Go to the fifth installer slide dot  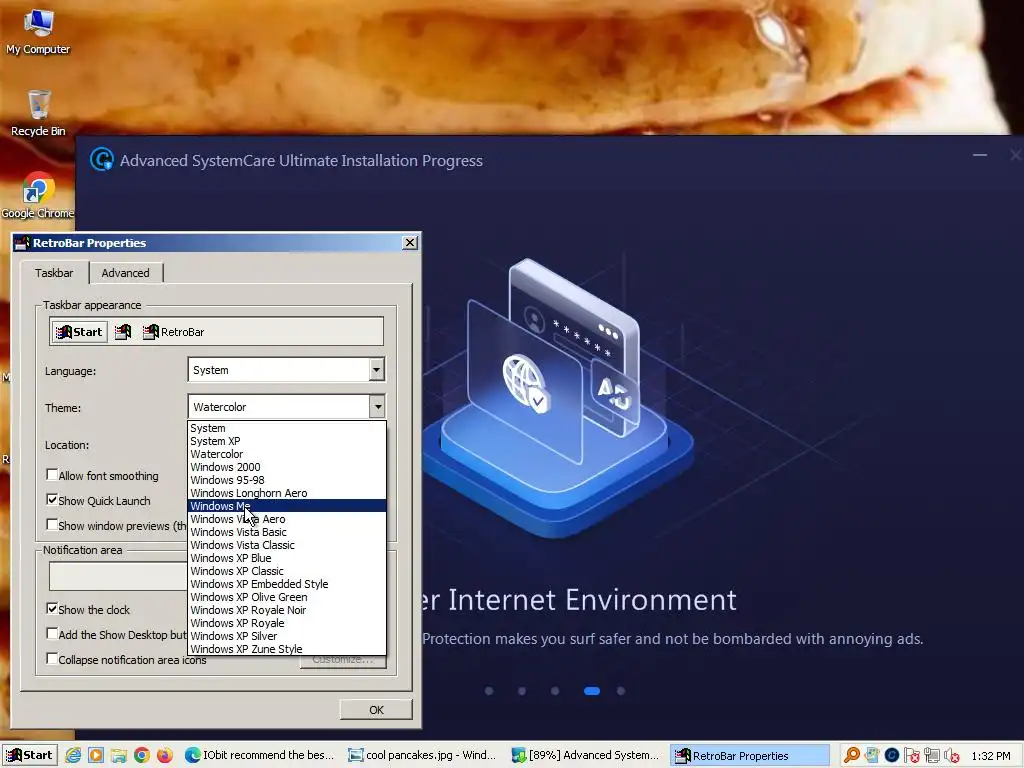[621, 691]
